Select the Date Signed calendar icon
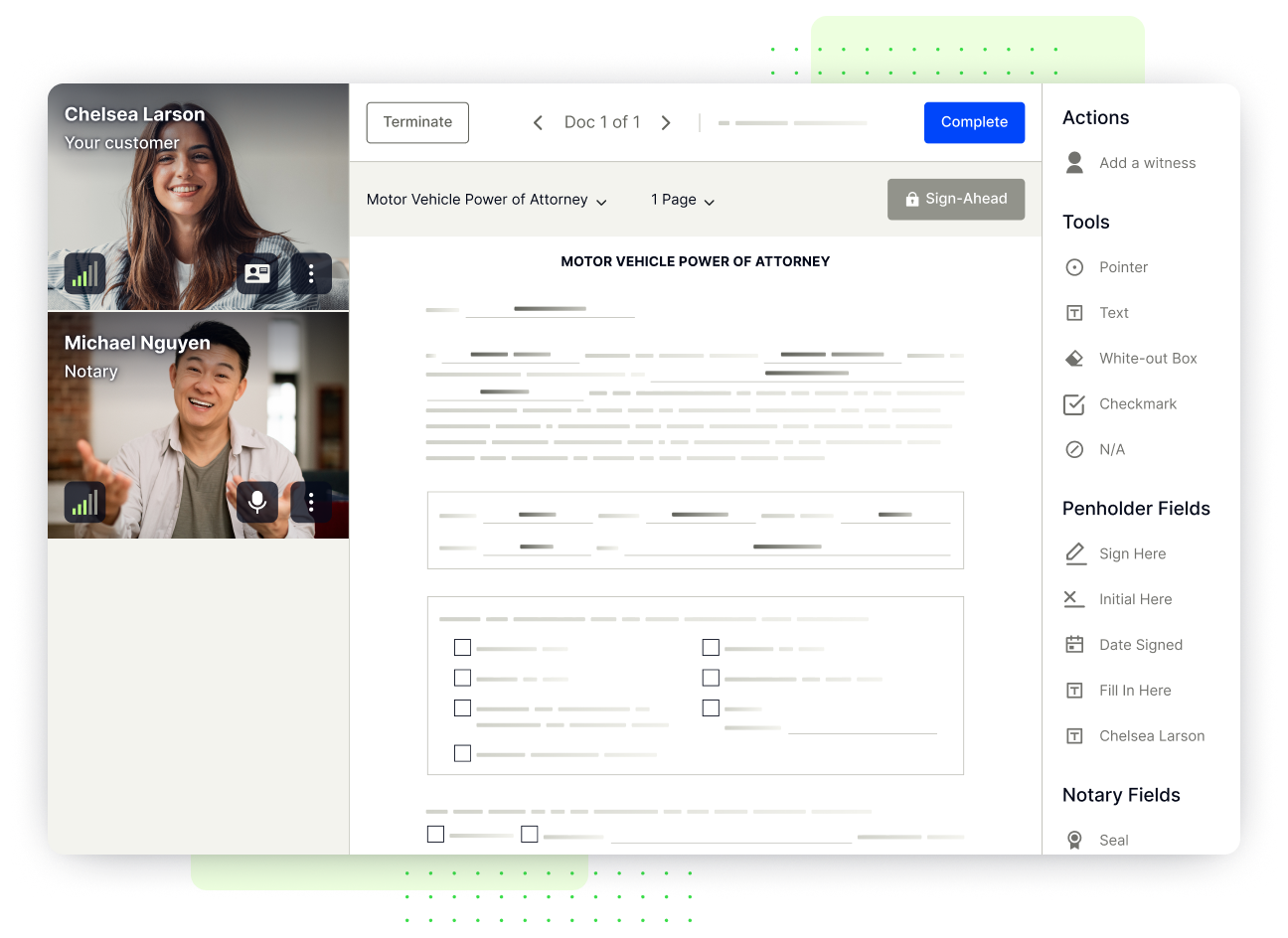Screen dimensions: 1288x938 point(1074,645)
